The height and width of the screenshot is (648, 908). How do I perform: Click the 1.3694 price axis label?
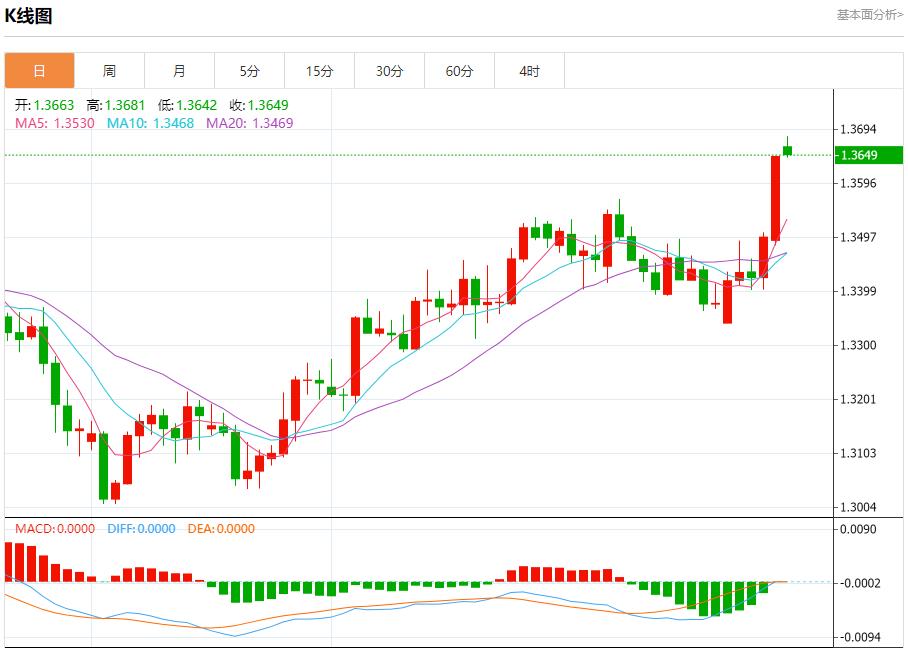(x=859, y=129)
